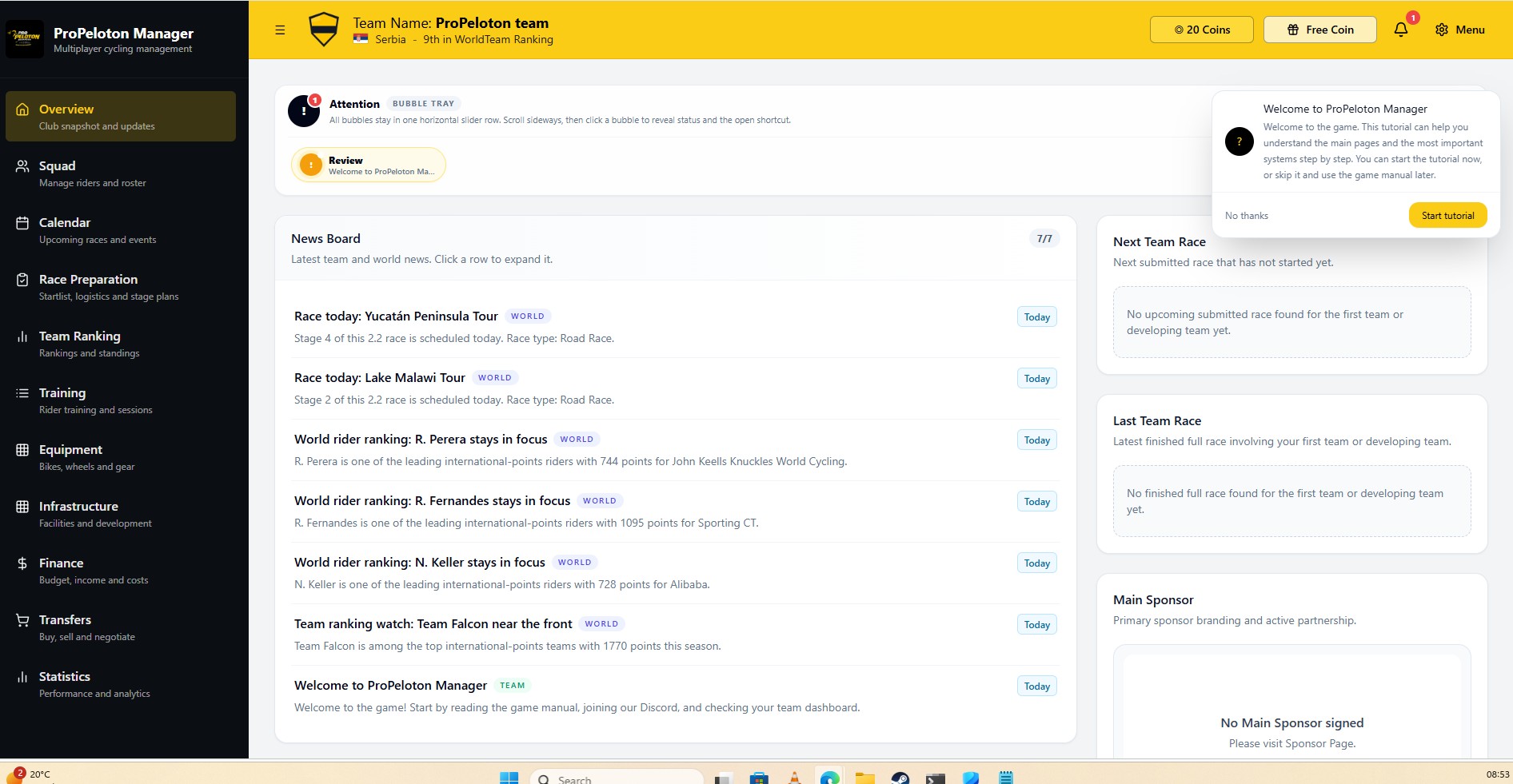Expand the N. Keller ranking news row
The height and width of the screenshot is (784, 1513).
tap(676, 573)
